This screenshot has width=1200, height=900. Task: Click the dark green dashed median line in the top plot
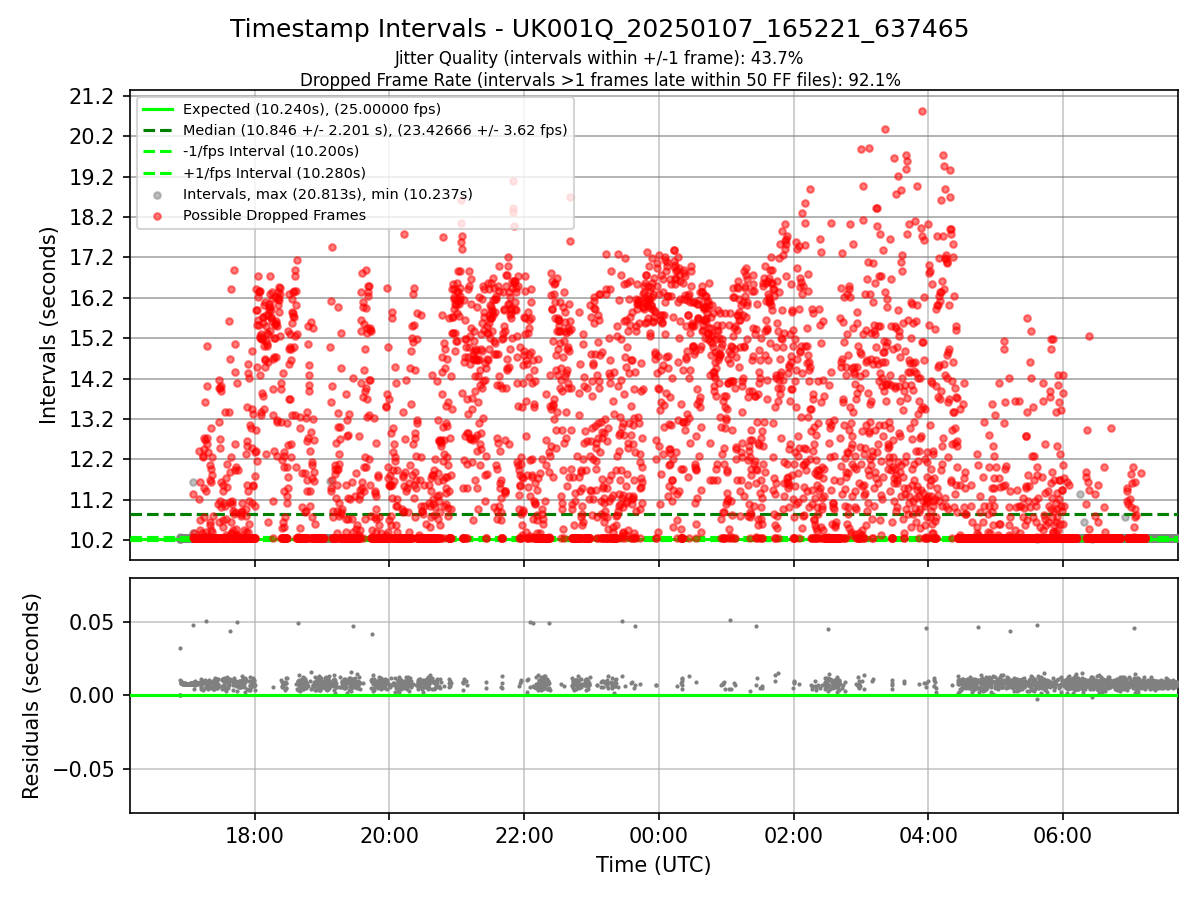(x=654, y=514)
